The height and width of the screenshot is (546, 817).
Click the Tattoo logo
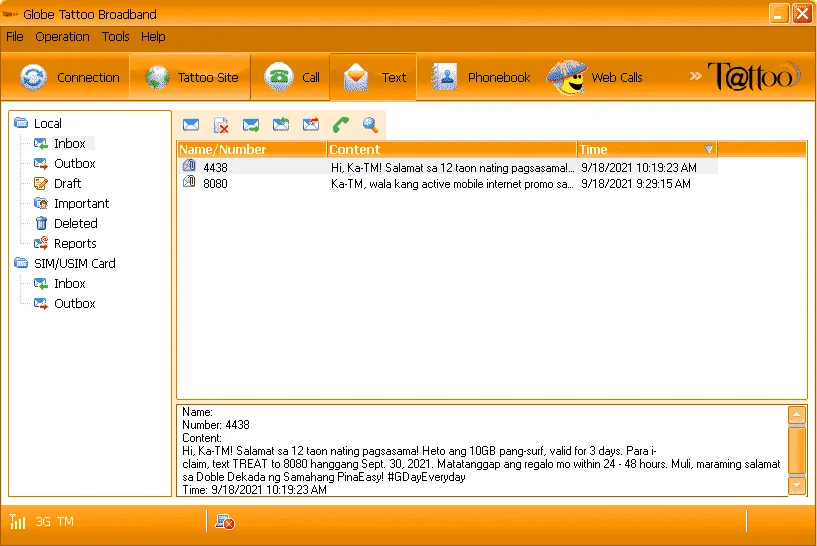pos(753,76)
